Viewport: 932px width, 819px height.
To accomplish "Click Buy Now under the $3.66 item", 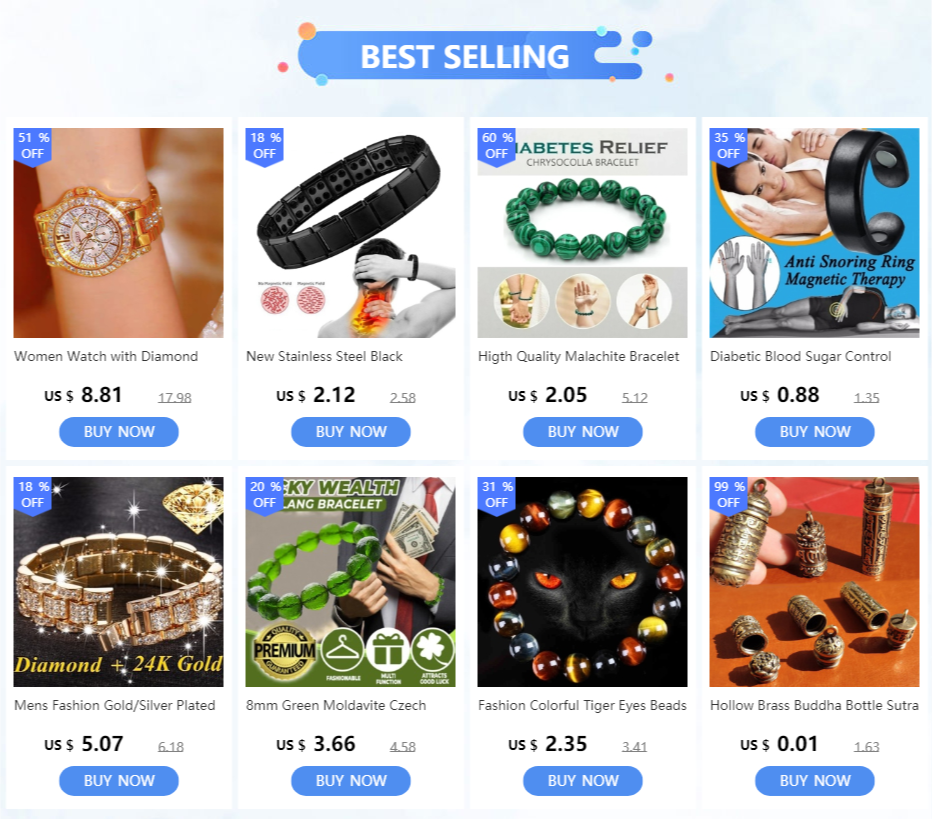I will point(351,780).
